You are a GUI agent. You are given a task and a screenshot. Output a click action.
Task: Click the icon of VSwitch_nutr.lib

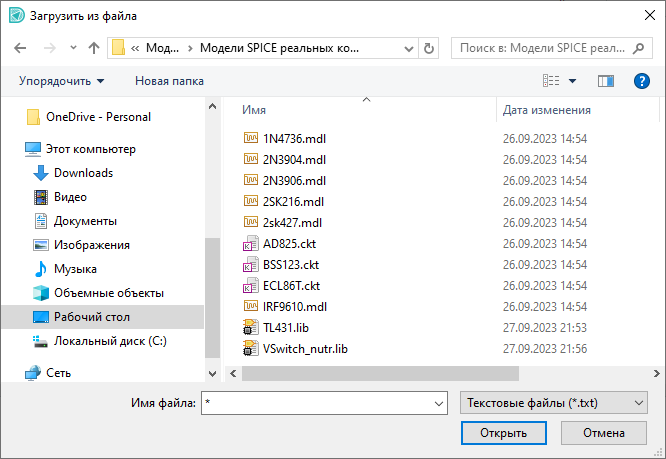pos(251,348)
